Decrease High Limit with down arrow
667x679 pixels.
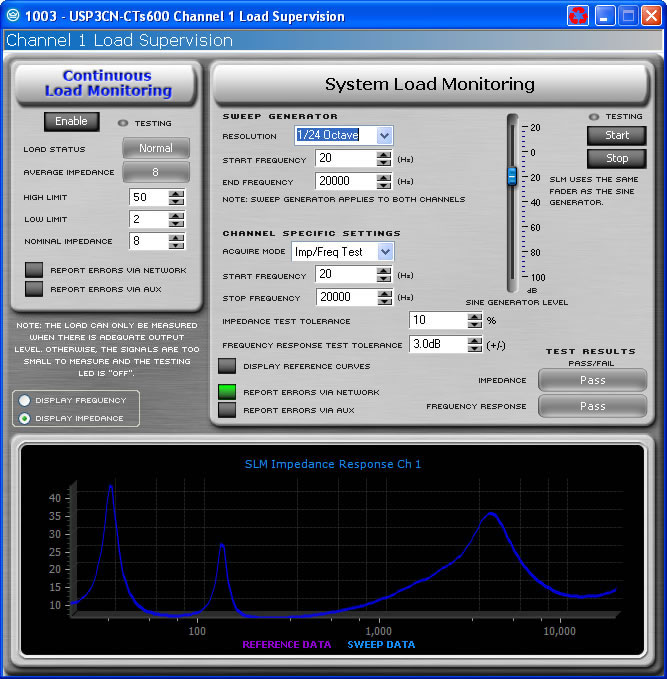[x=176, y=201]
